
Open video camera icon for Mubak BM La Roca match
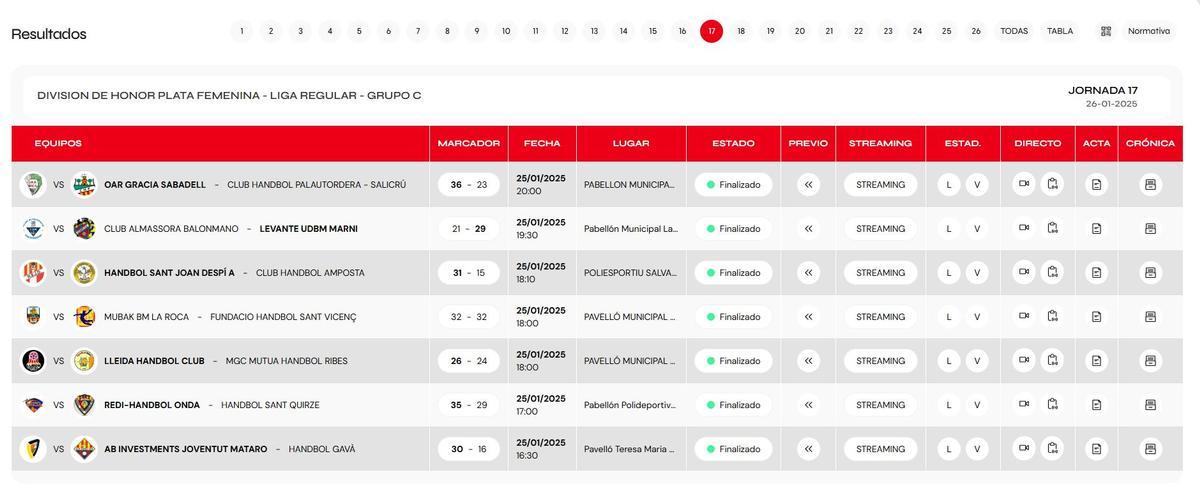coord(1024,316)
